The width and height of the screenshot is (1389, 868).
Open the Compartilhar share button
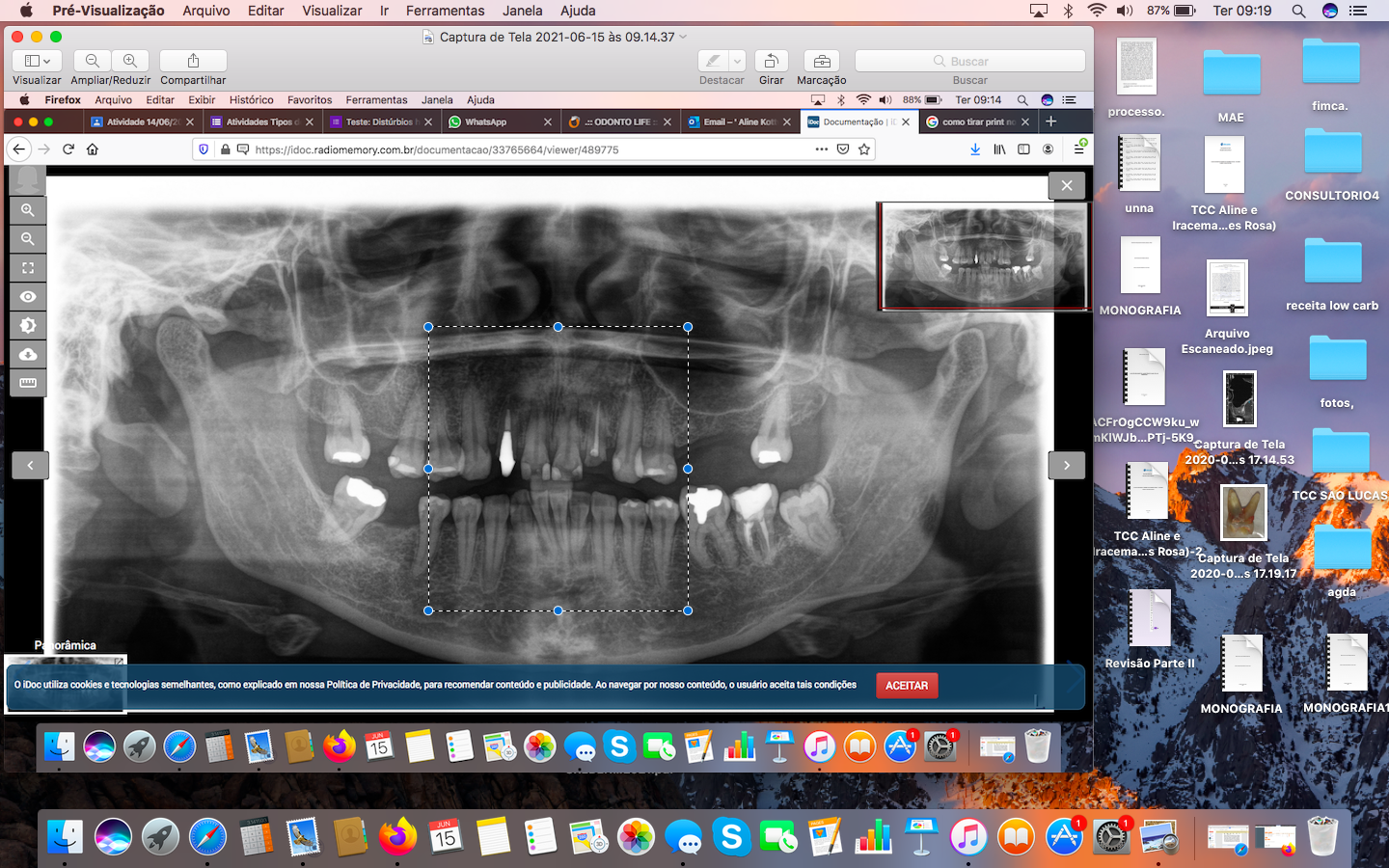pyautogui.click(x=193, y=61)
